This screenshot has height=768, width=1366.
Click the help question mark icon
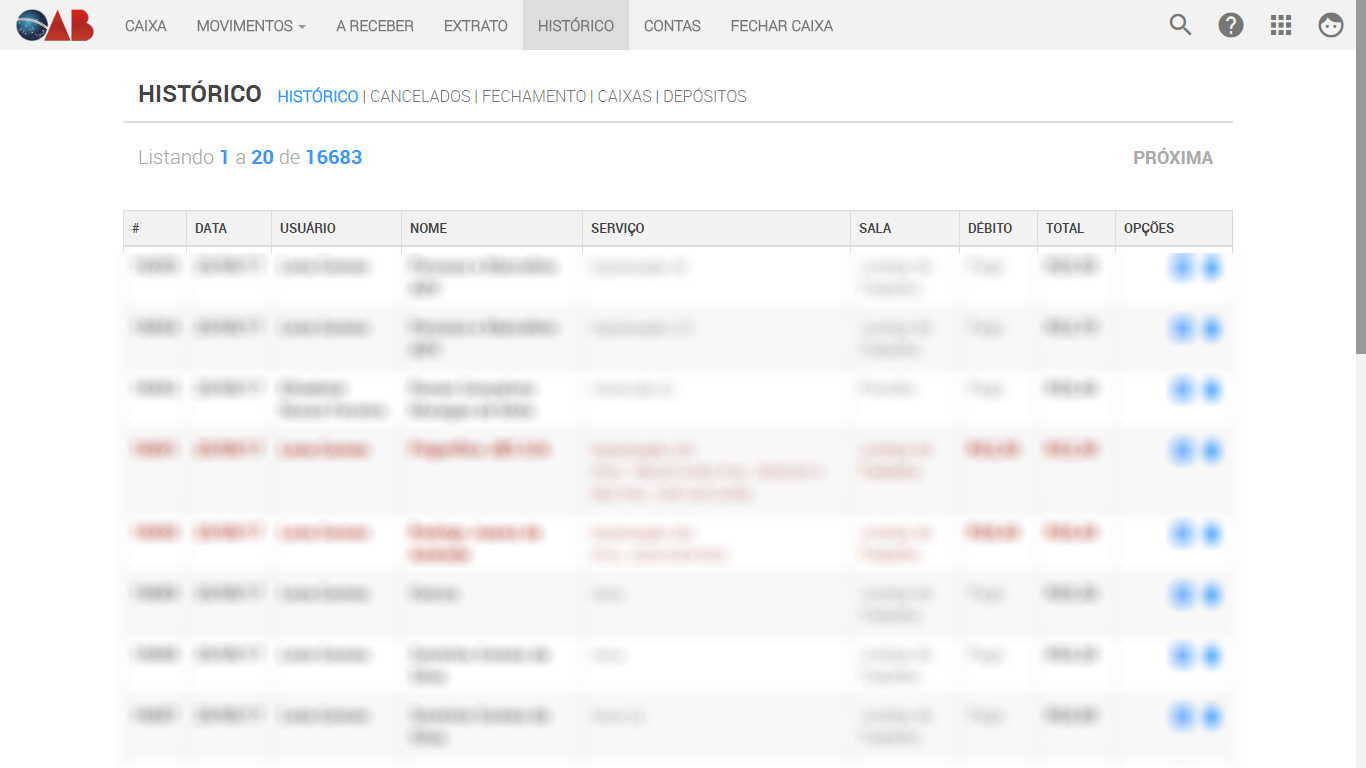(x=1230, y=25)
